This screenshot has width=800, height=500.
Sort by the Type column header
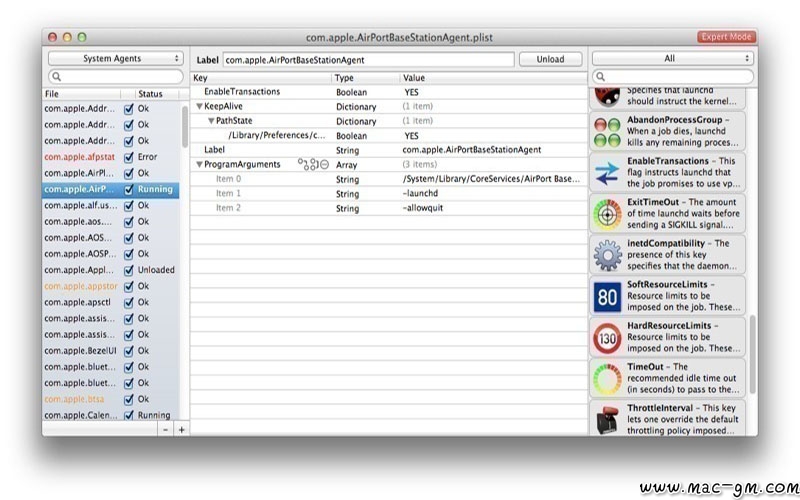click(366, 78)
